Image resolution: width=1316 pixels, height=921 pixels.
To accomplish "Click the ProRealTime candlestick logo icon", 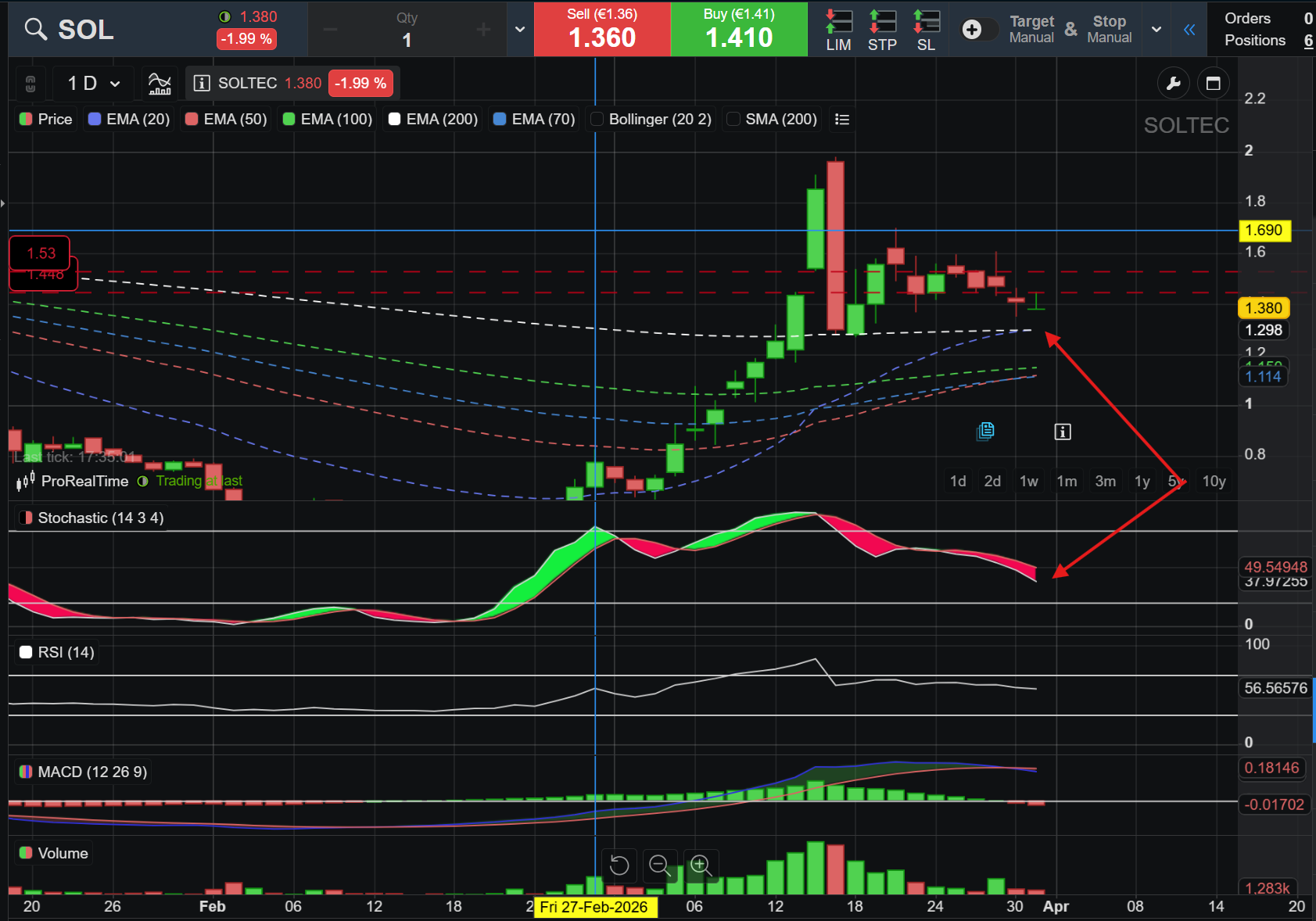I will pyautogui.click(x=26, y=481).
